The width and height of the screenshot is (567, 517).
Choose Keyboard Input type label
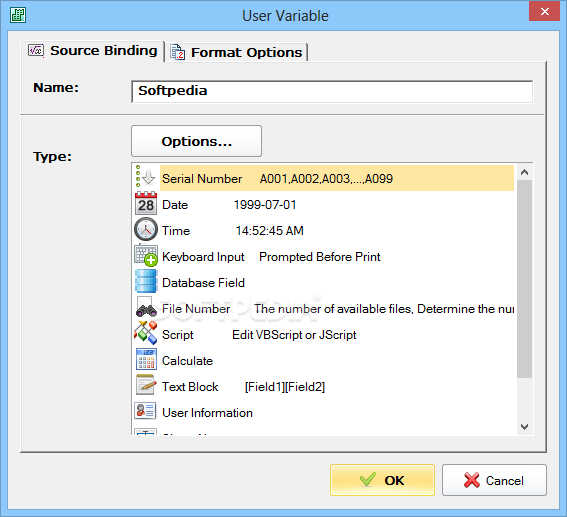coord(203,257)
